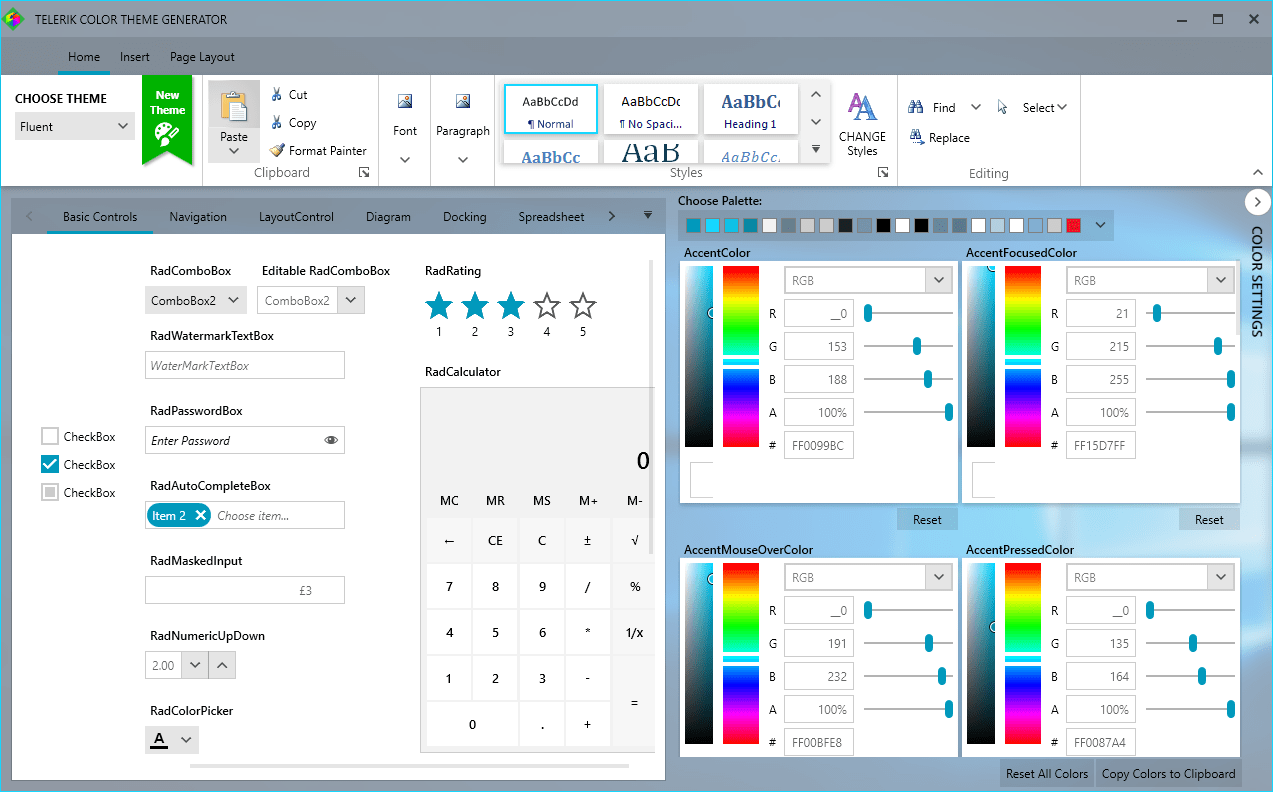Uncheck the ticked CheckBox
The height and width of the screenshot is (792, 1273).
[50, 464]
